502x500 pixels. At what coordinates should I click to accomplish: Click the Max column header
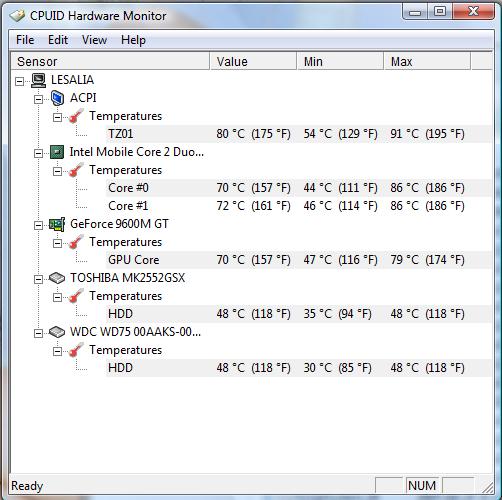point(427,61)
